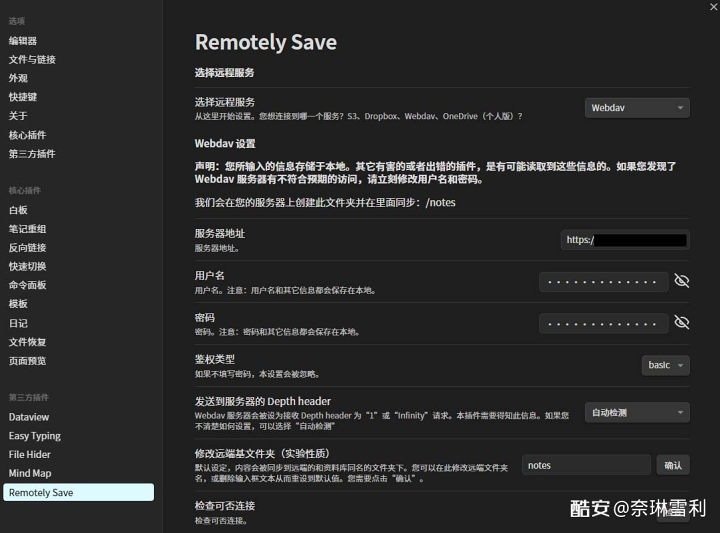Screen dimensions: 720x533
Task: Click the 鉴权类型 label
Action: coord(214,359)
